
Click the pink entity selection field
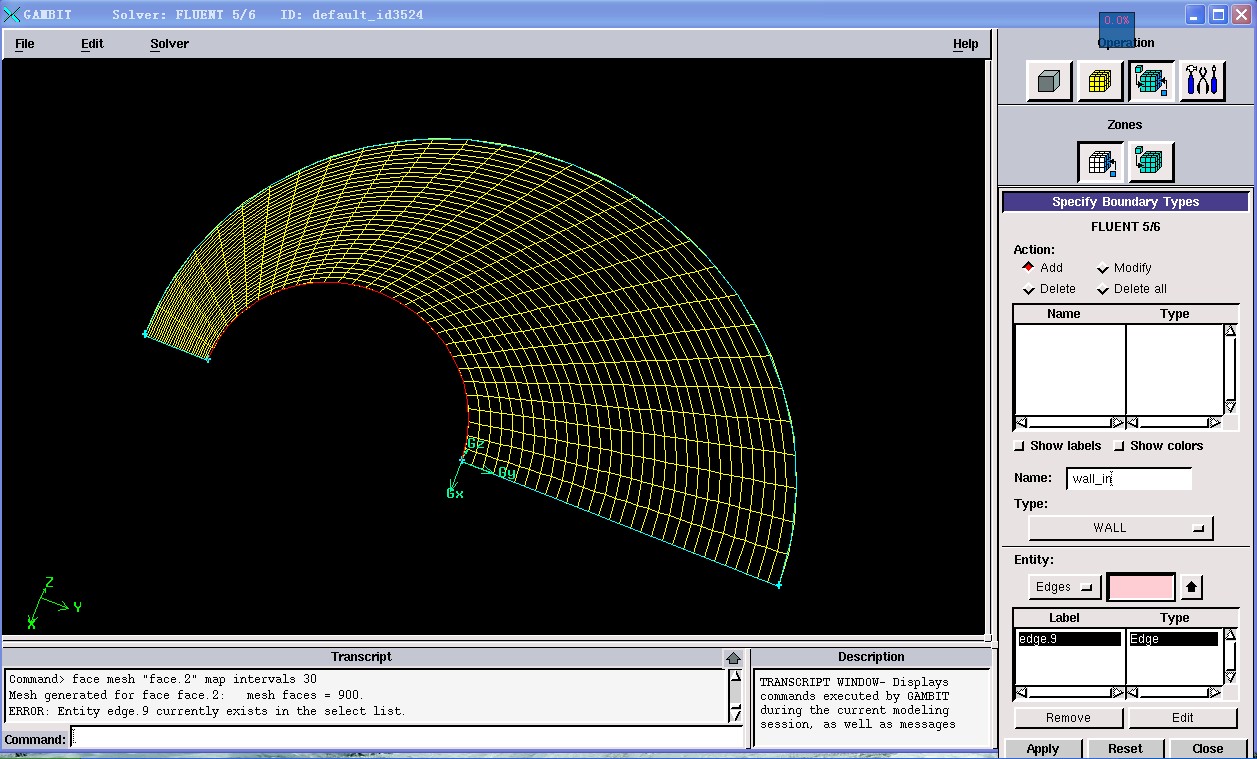(1141, 587)
